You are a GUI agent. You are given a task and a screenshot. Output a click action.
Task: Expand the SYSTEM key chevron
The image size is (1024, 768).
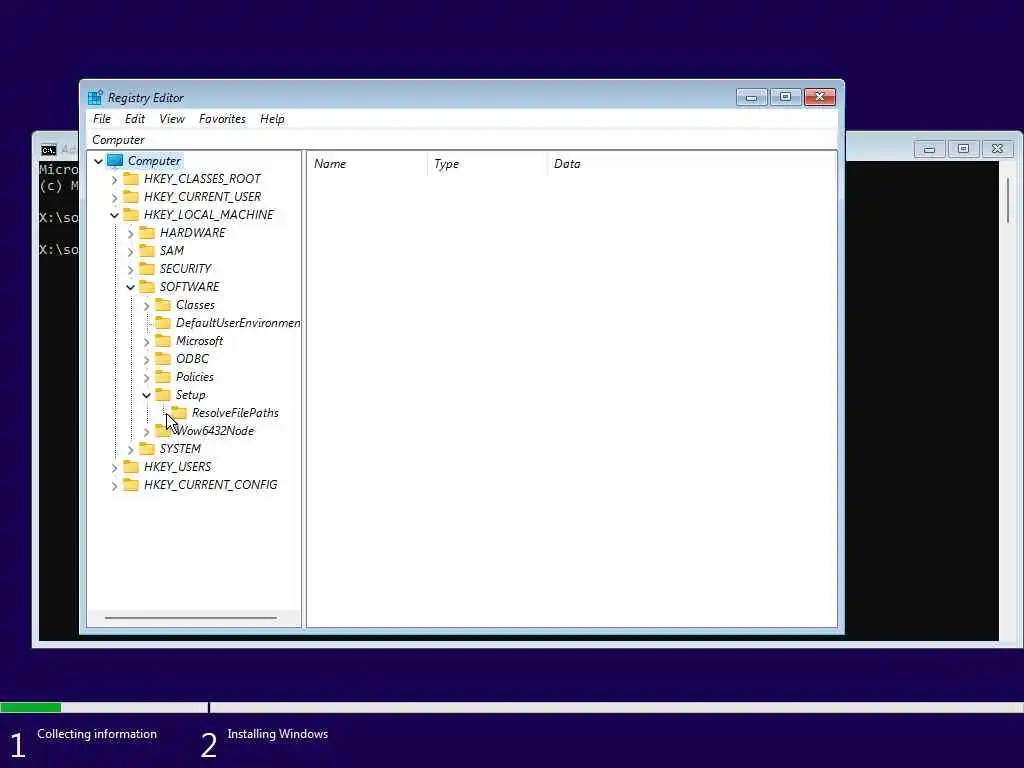[x=130, y=449]
